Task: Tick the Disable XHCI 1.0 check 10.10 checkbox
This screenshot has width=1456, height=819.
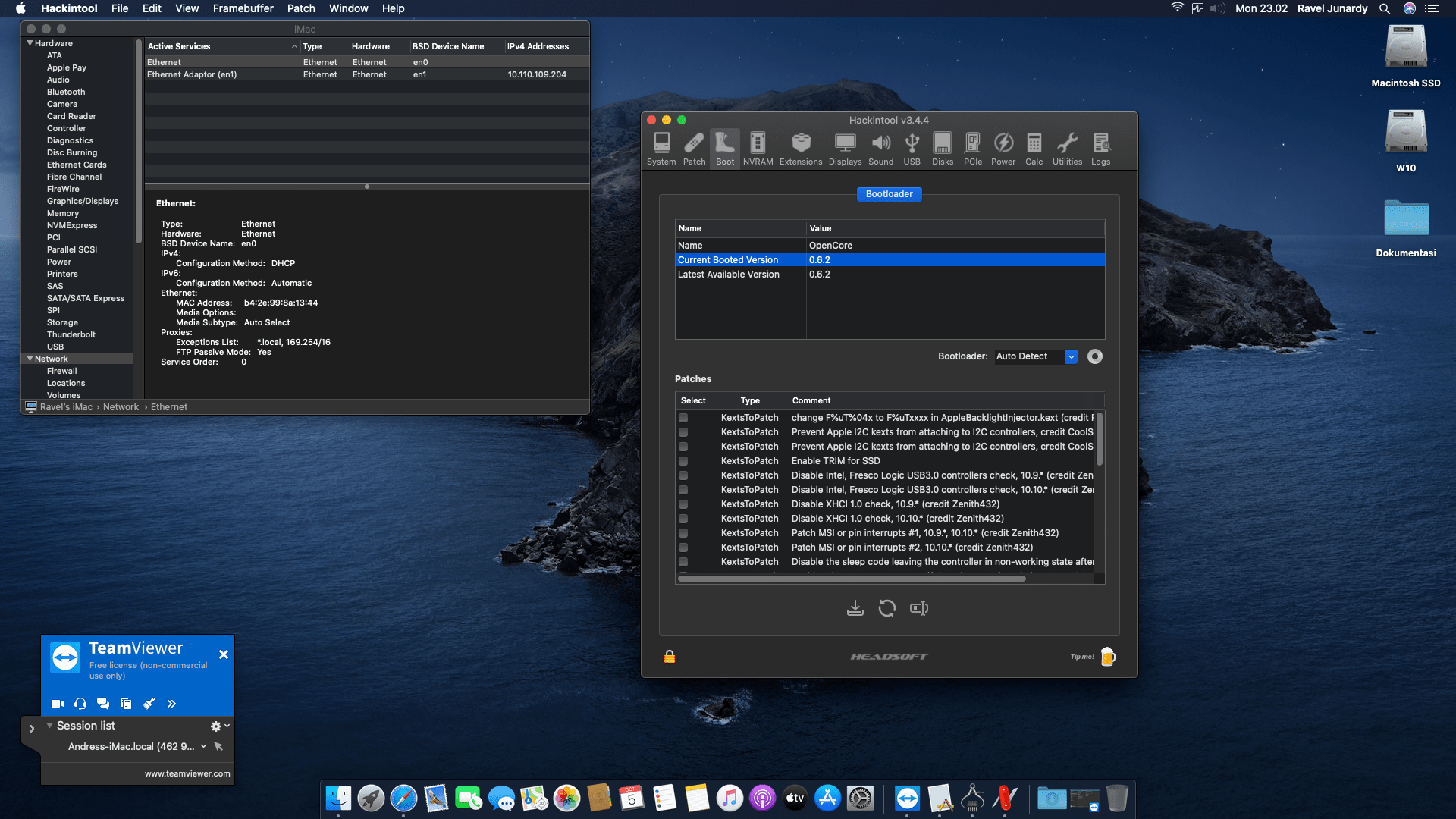Action: tap(683, 519)
